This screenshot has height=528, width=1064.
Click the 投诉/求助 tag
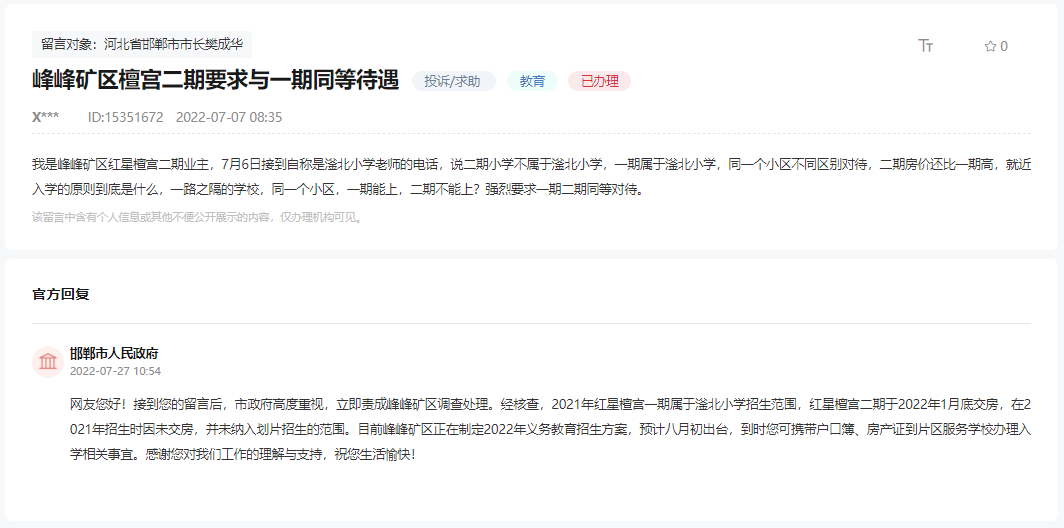pyautogui.click(x=453, y=81)
